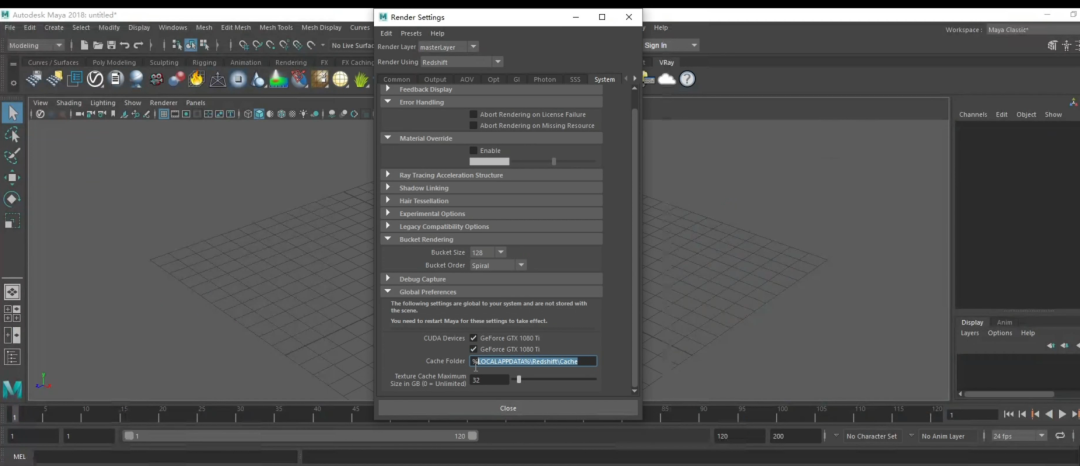This screenshot has height=466, width=1080.
Task: Click the V-Ray logo shelf icon
Action: pyautogui.click(x=94, y=79)
